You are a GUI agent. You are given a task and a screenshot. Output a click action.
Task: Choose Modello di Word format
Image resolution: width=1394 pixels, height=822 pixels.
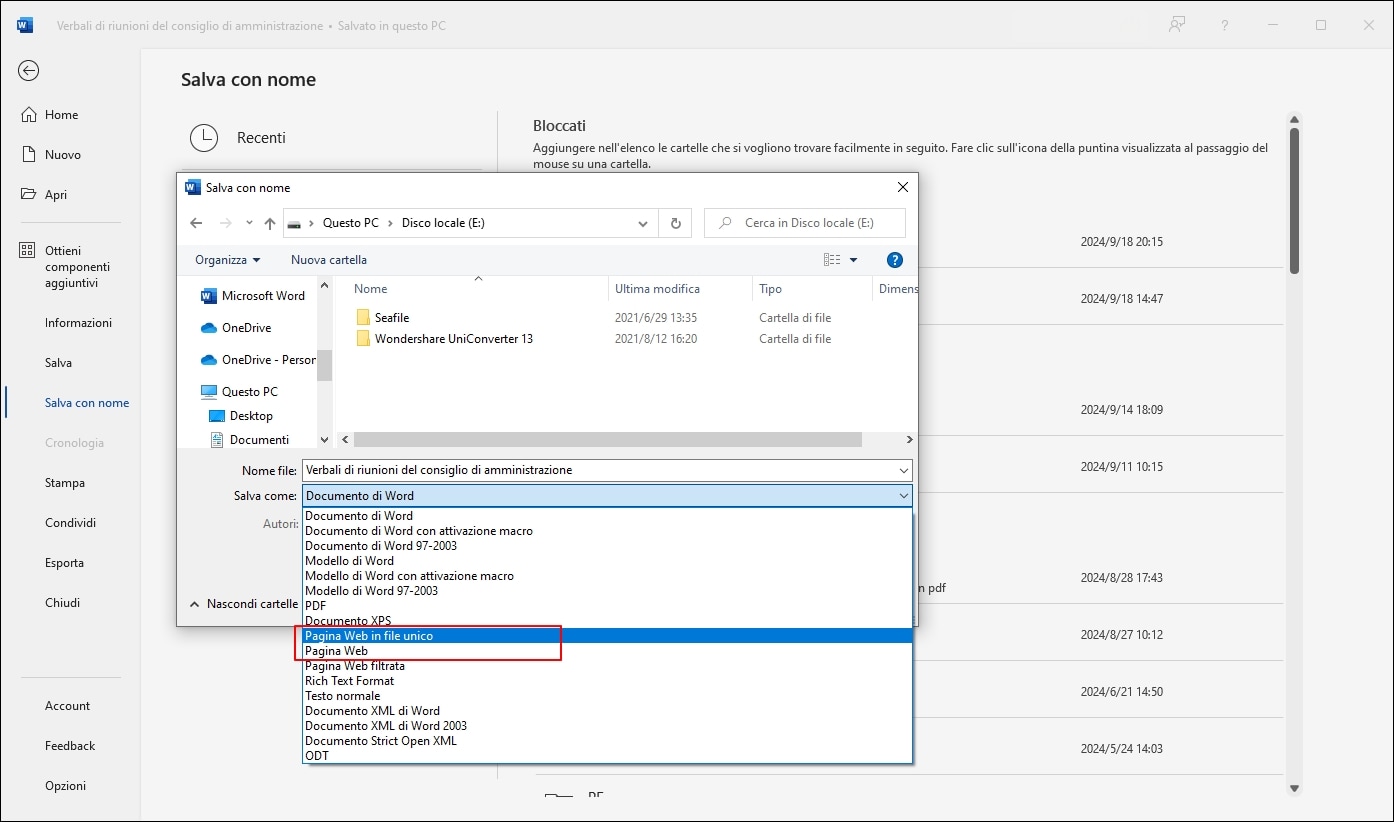[607, 561]
